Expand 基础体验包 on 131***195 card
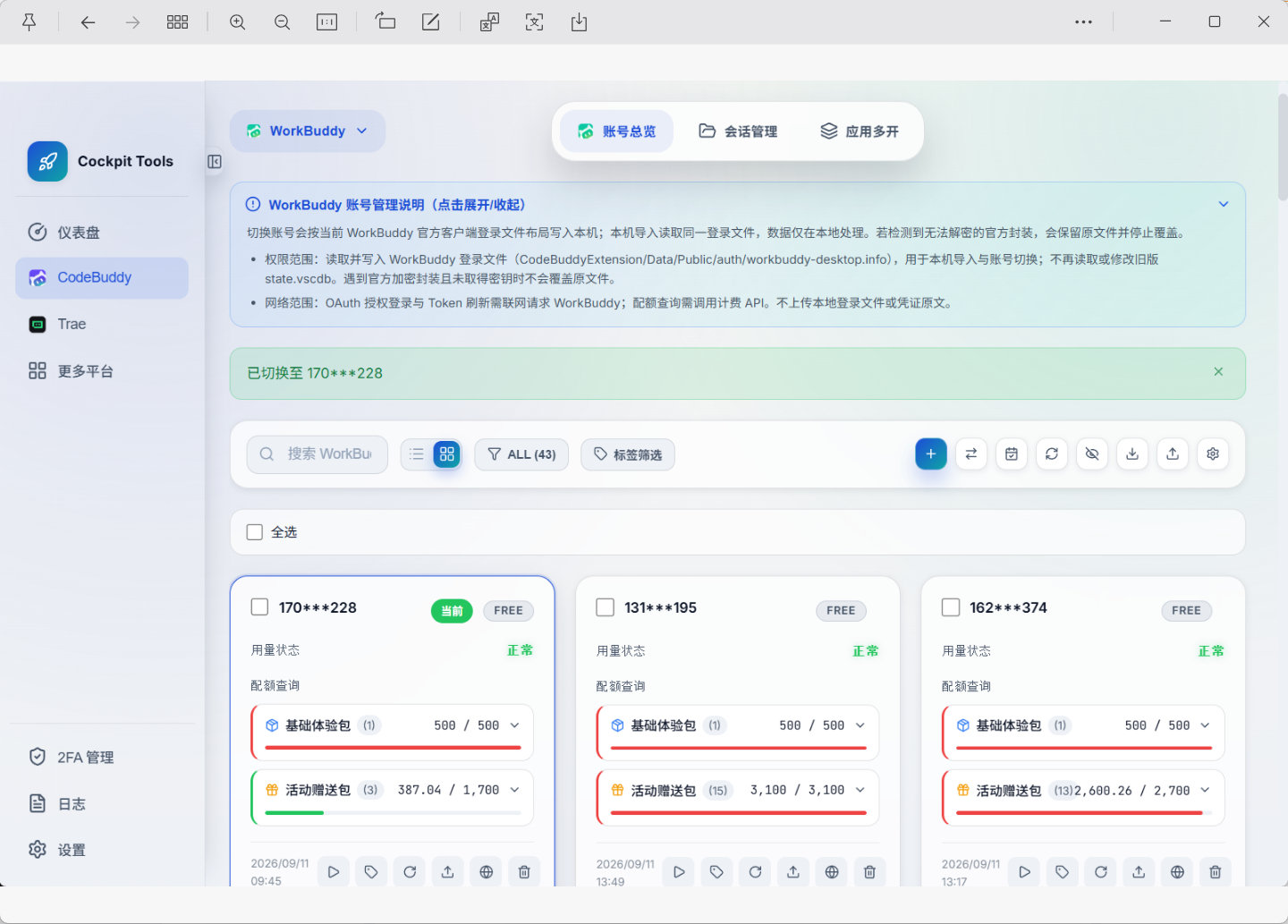The image size is (1288, 924). 860,725
